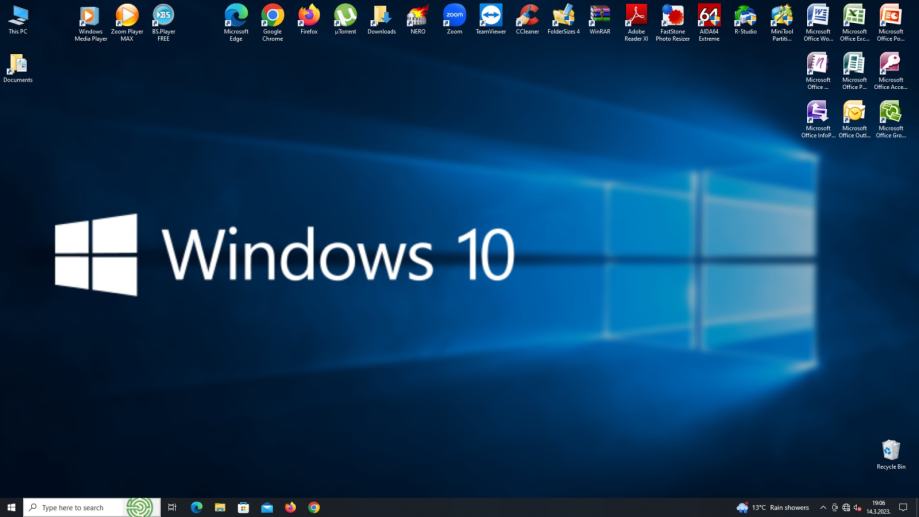Open the Recycle Bin
This screenshot has width=919, height=517.
(890, 454)
